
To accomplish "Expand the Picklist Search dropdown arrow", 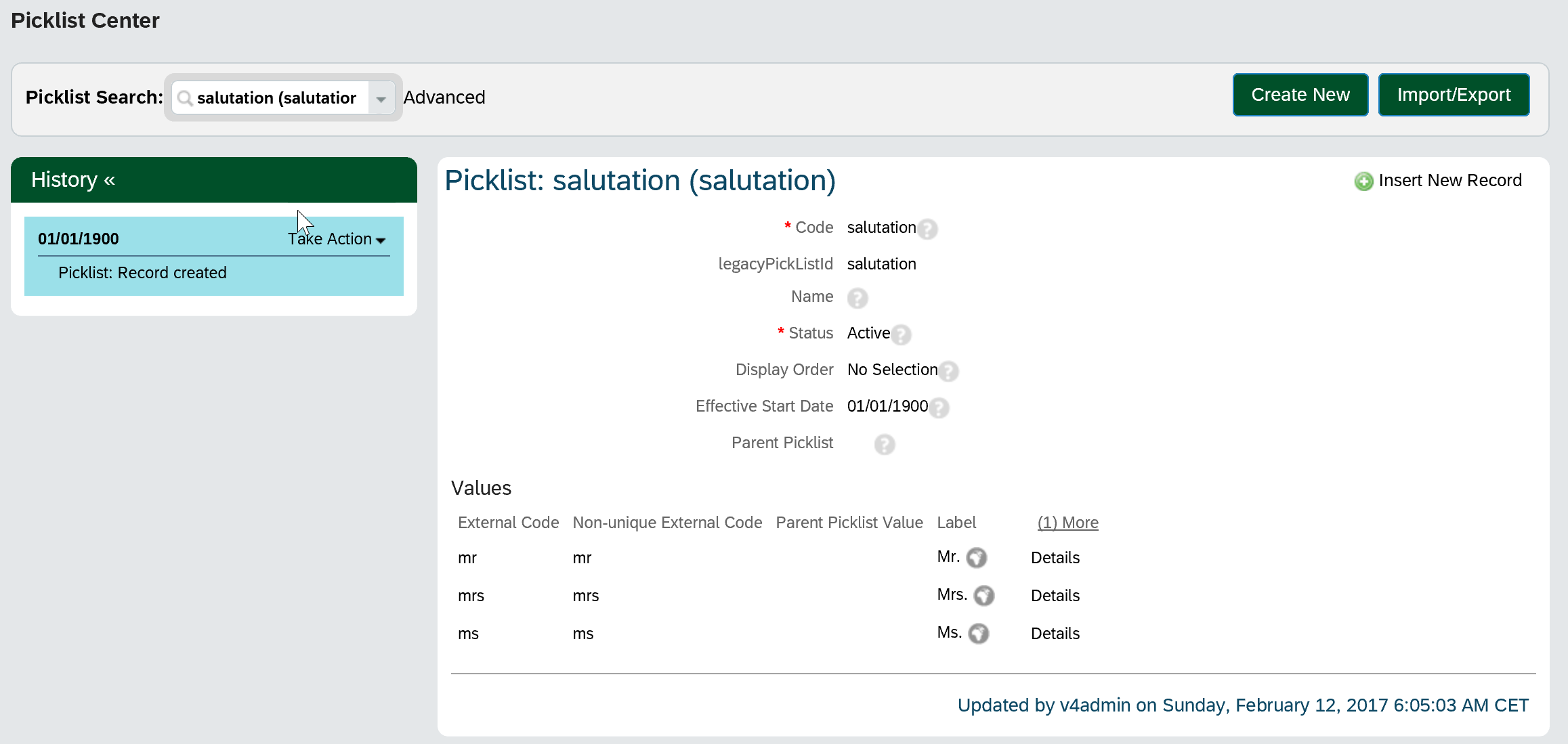I will tap(381, 99).
